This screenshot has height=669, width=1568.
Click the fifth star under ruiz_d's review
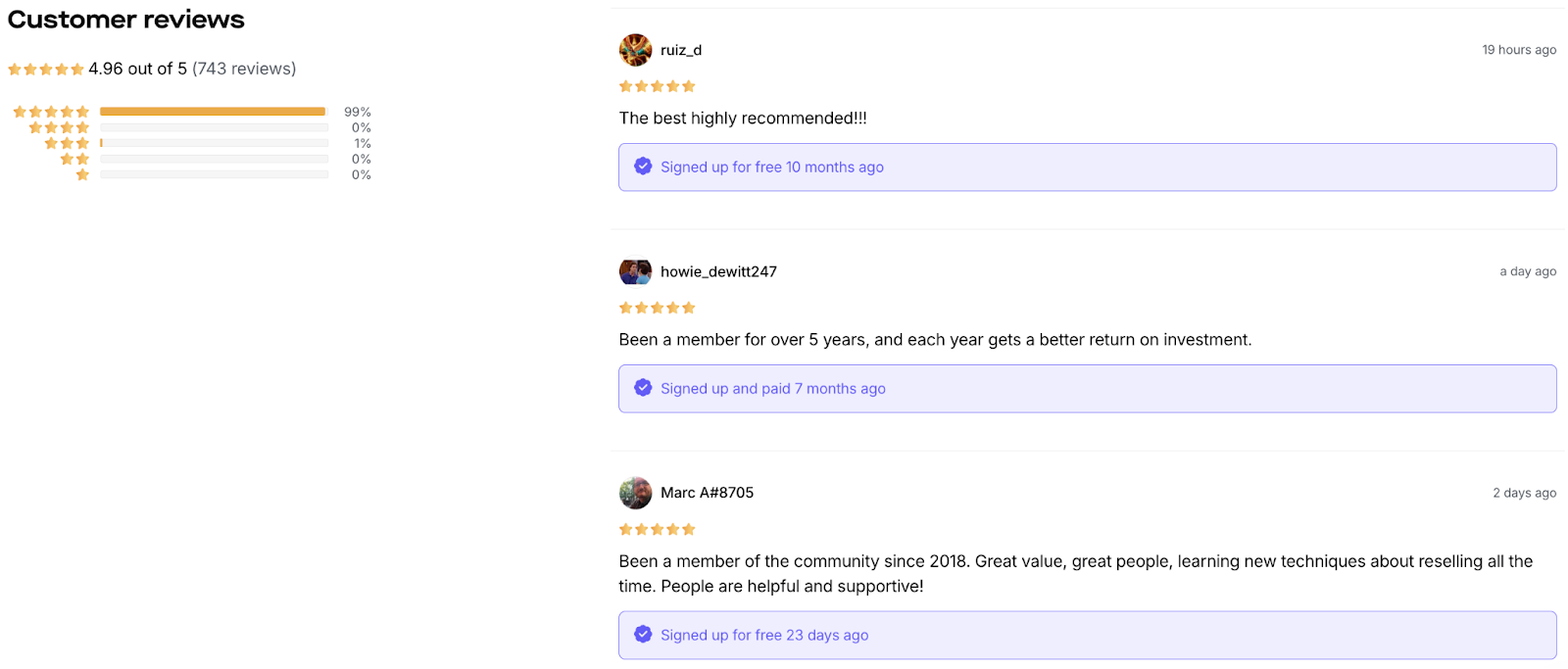click(x=690, y=85)
